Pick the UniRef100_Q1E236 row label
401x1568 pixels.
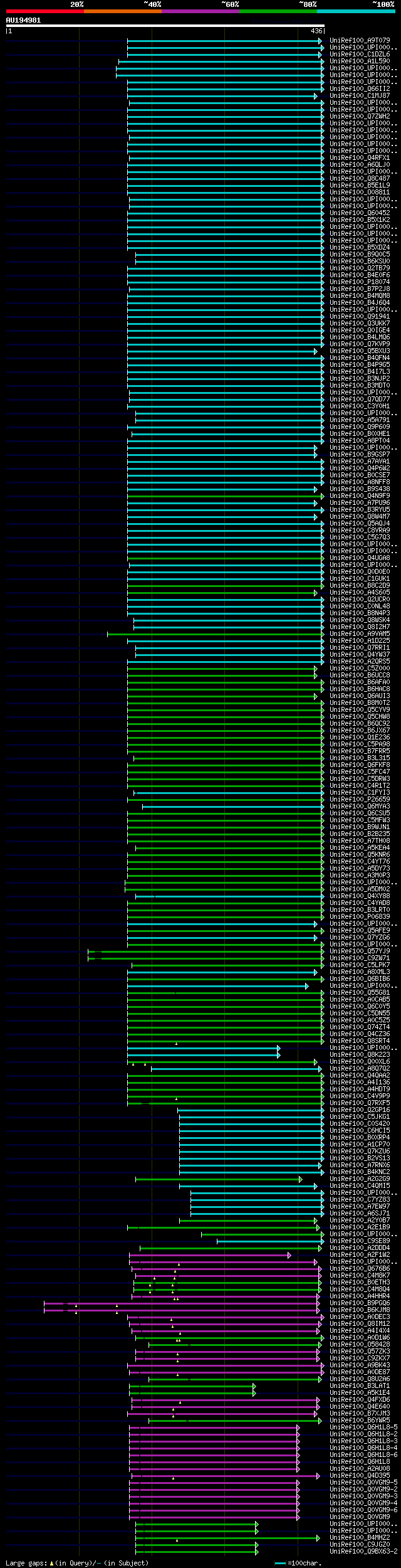[360, 738]
